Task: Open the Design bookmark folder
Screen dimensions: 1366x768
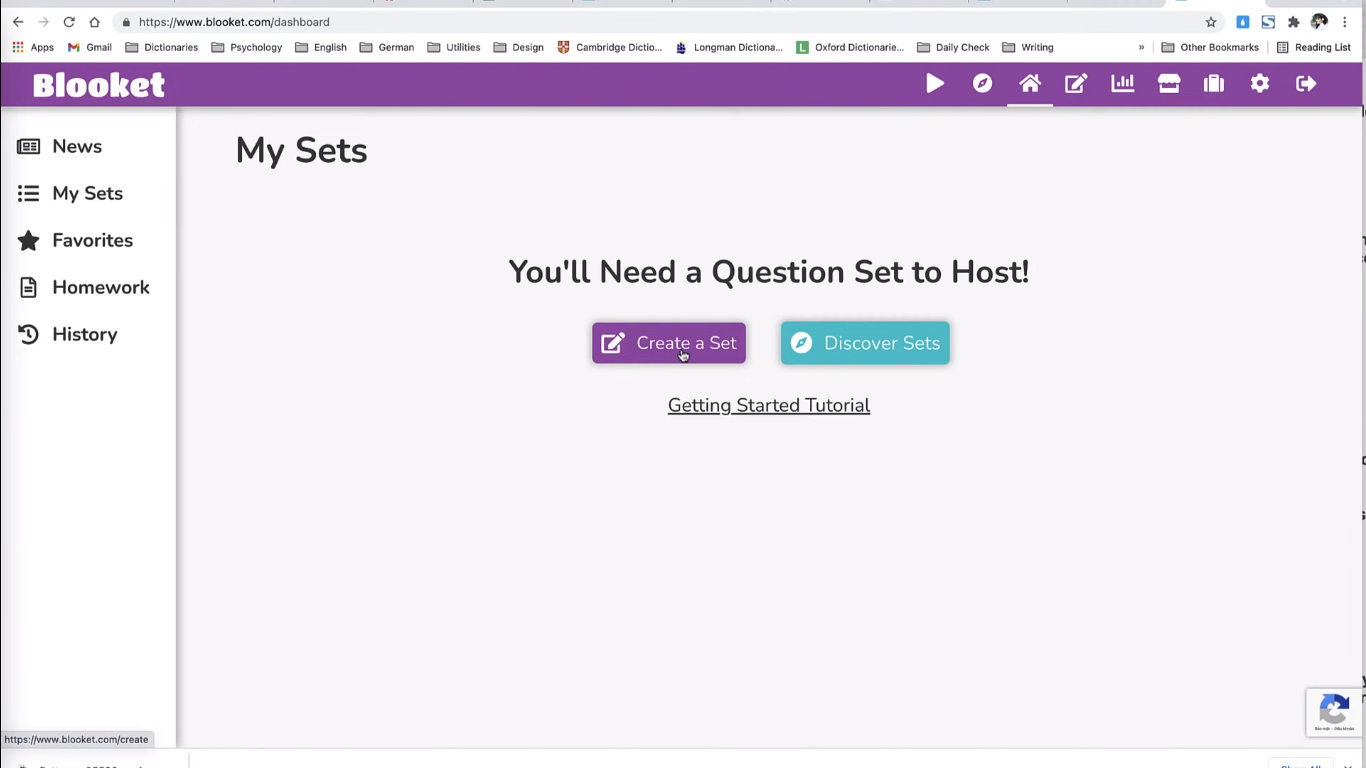Action: pos(518,47)
